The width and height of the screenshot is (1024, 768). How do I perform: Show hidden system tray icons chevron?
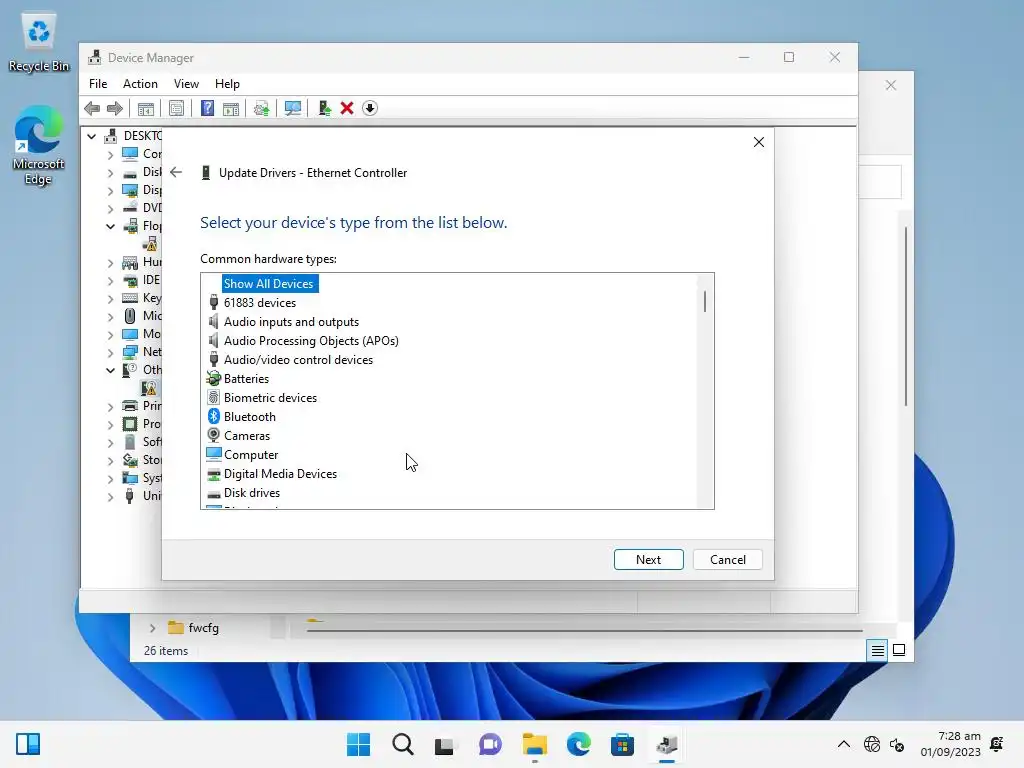(x=844, y=744)
